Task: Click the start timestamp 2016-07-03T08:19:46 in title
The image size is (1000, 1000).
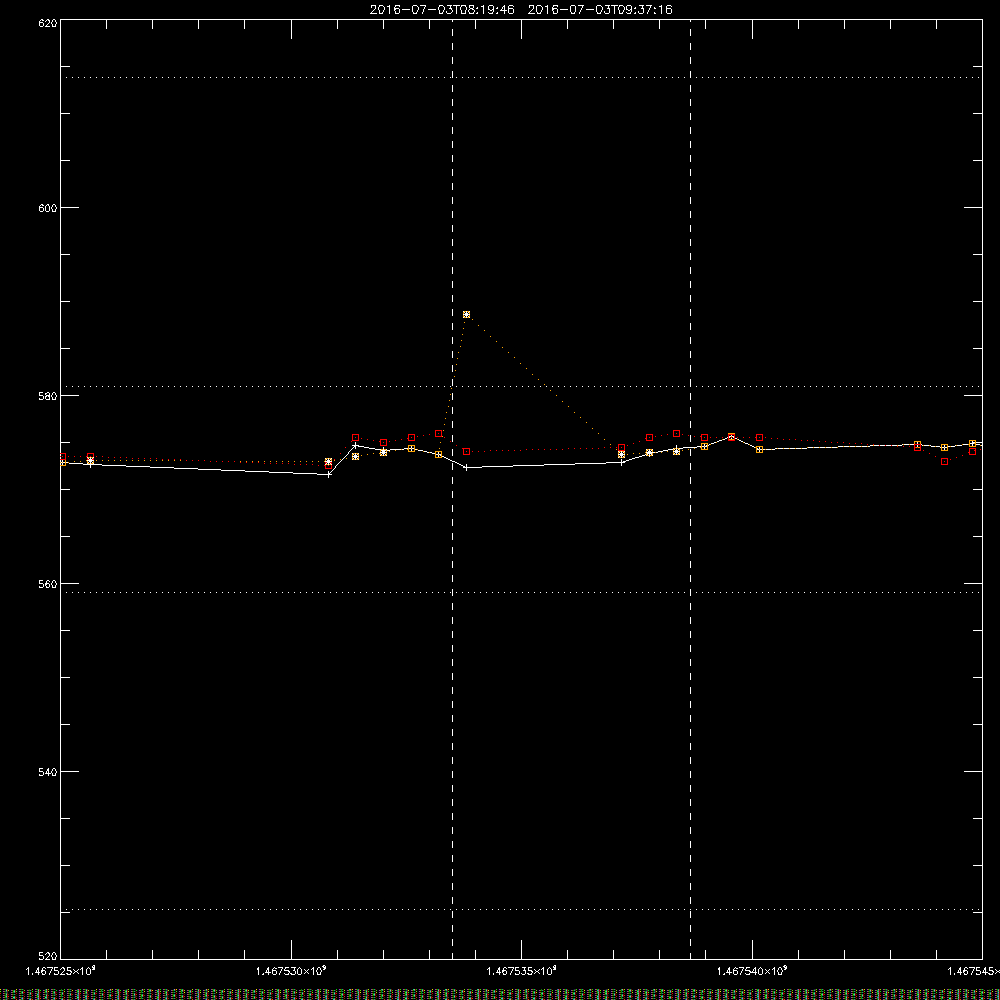Action: click(x=442, y=10)
